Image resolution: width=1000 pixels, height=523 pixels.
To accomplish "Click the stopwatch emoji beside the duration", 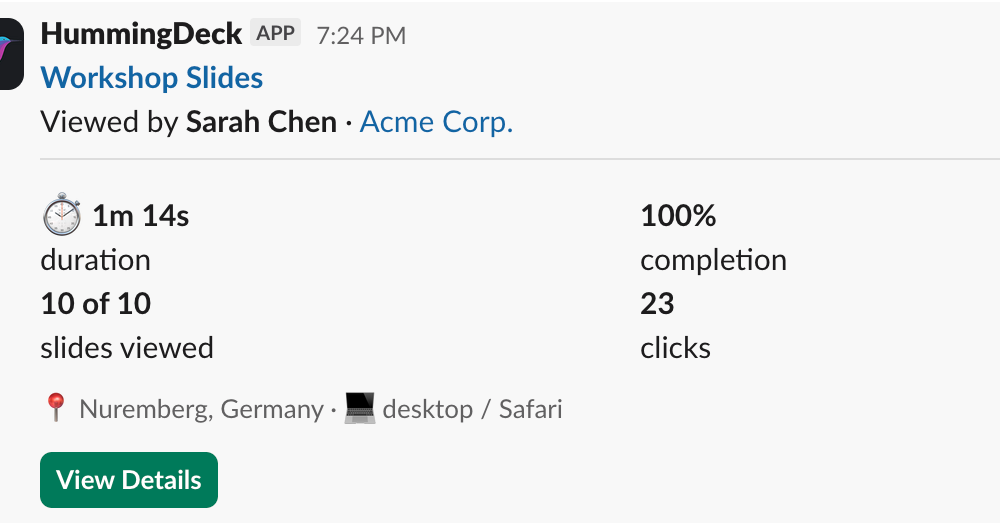I will tap(61, 215).
